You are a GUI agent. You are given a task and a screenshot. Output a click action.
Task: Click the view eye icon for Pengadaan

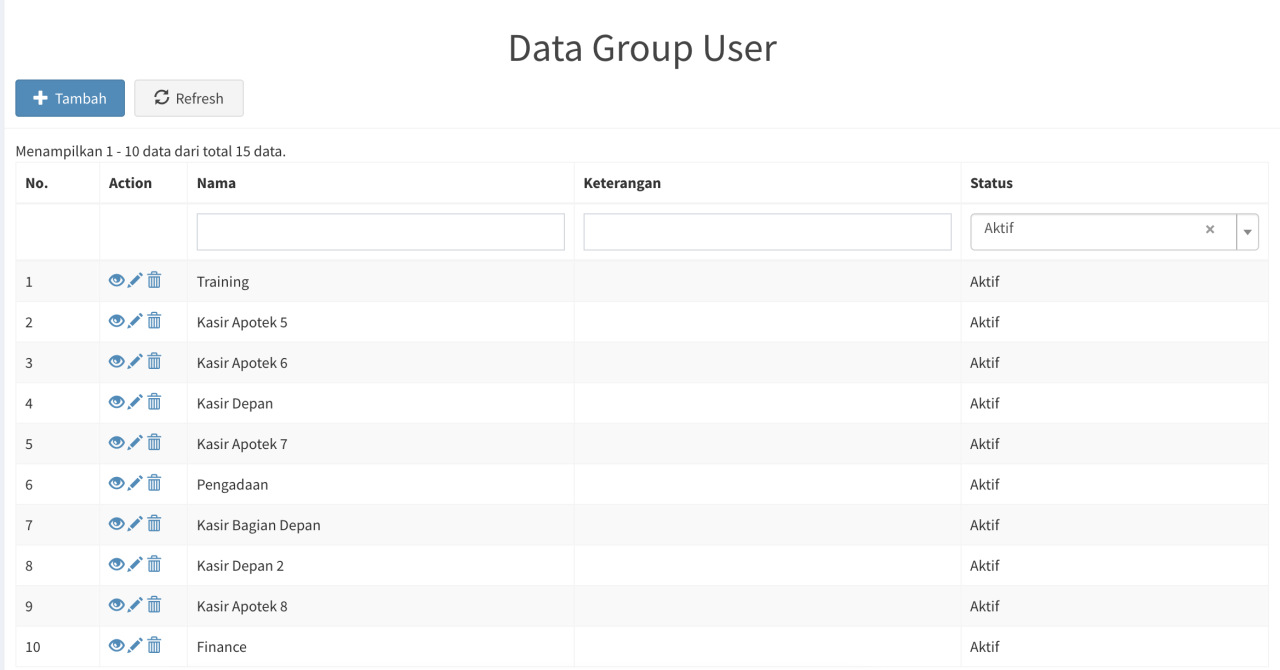(117, 483)
